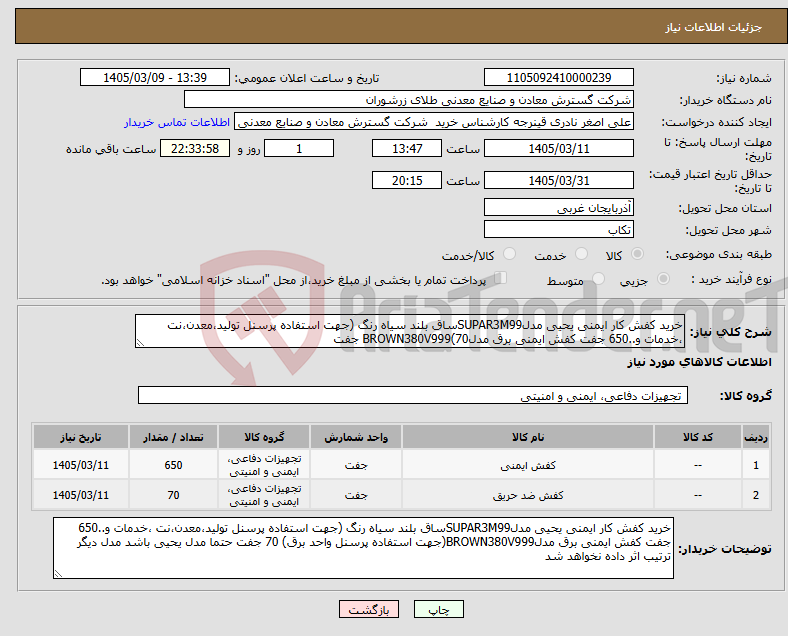Viewport: 788px width, 636px height.
Task: Click the need date cell in row 1
Action: [80, 465]
